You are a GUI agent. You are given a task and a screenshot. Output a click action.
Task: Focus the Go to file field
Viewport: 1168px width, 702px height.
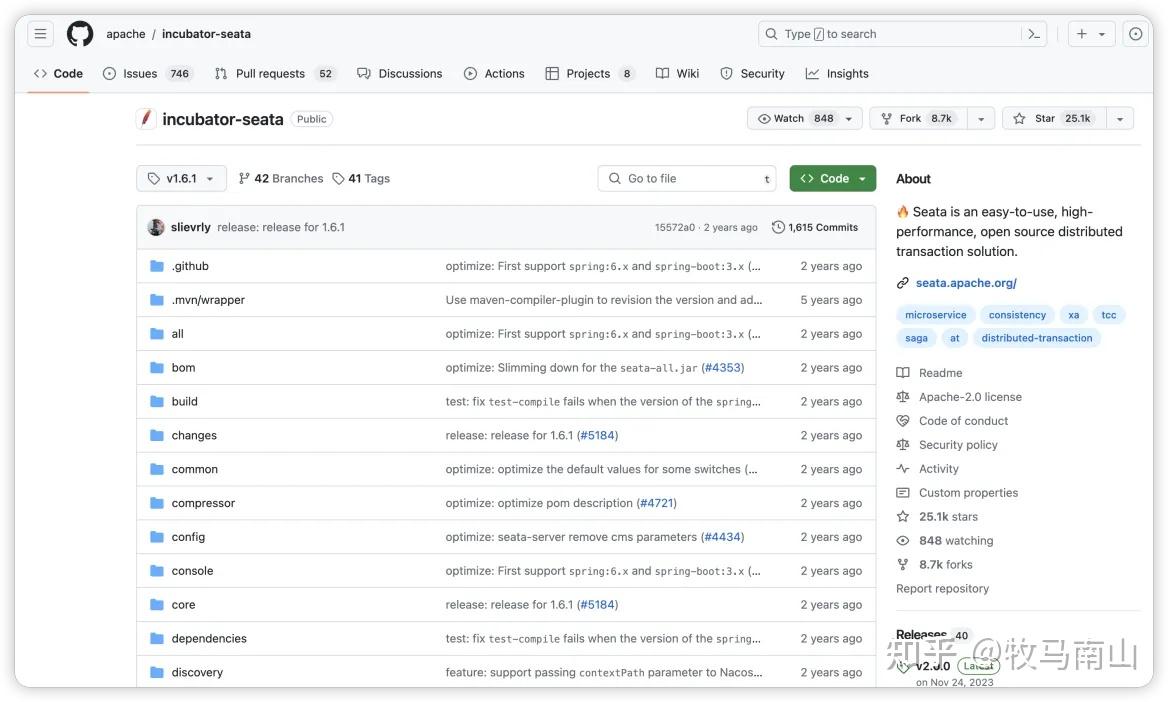[687, 178]
